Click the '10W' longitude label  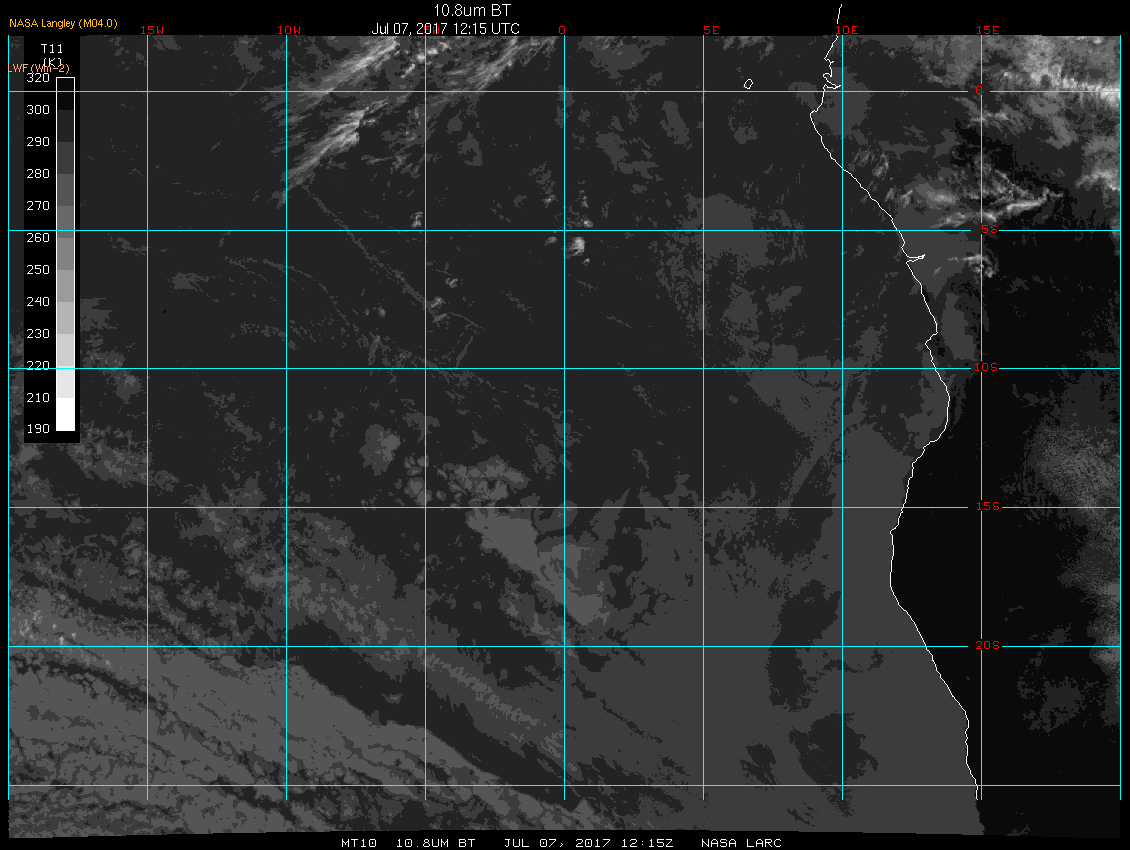pyautogui.click(x=289, y=30)
